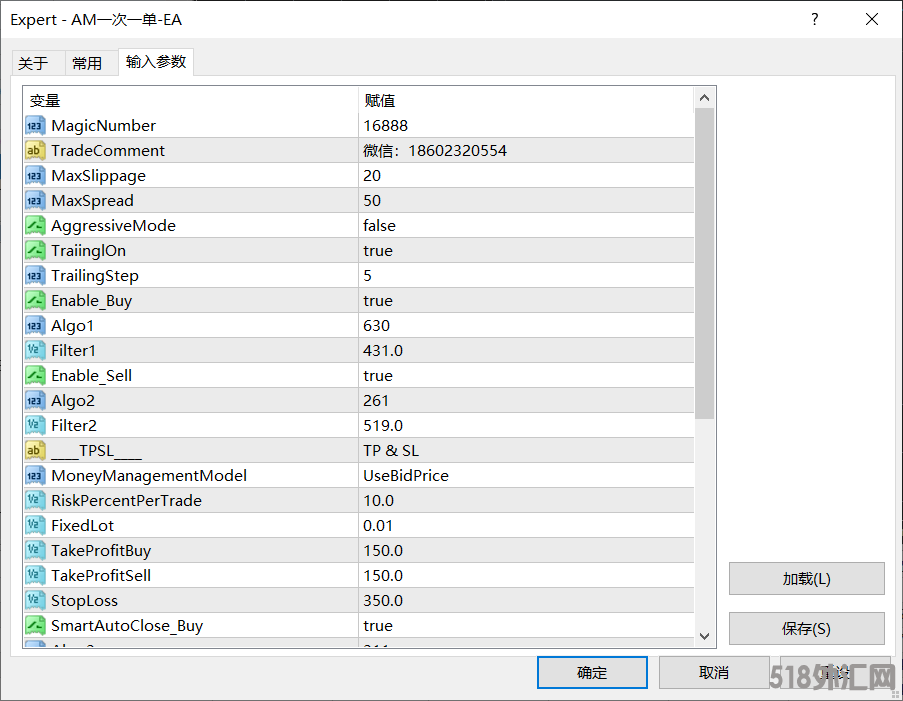
Task: Click the AggressiveMode boolean icon
Action: (x=35, y=226)
